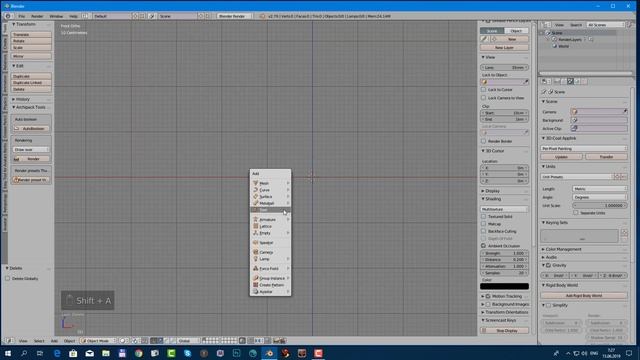
Task: Click the AO Distance slider
Action: (x=504, y=260)
